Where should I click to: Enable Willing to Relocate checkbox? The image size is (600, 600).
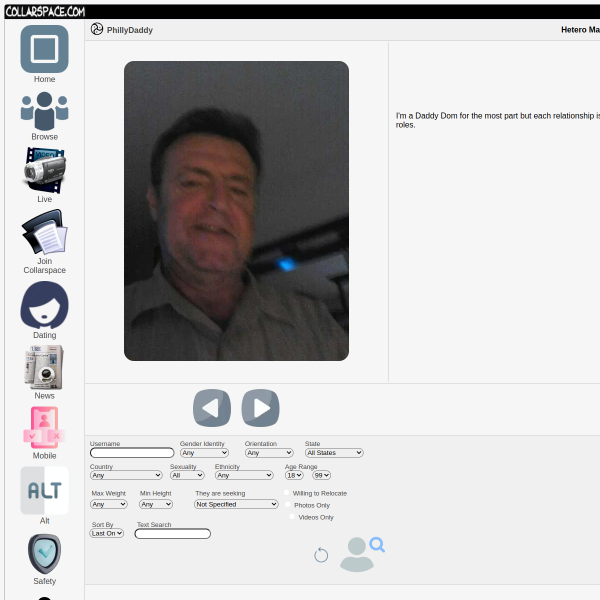point(287,493)
